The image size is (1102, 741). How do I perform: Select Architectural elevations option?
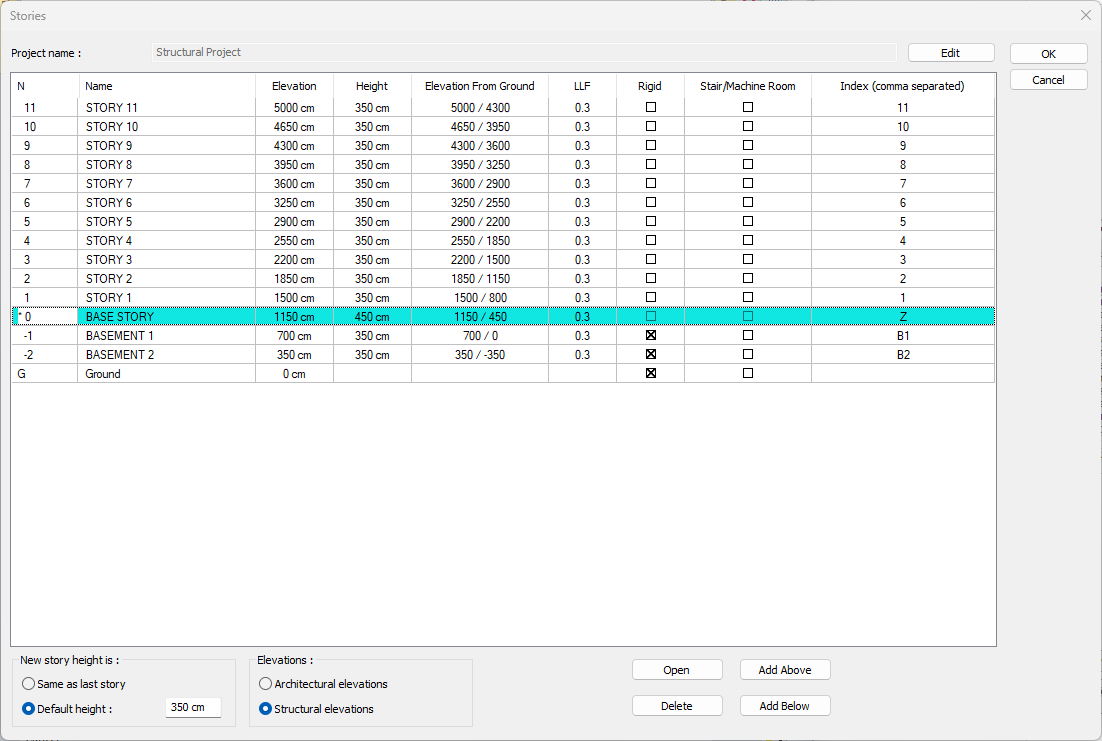tap(266, 684)
